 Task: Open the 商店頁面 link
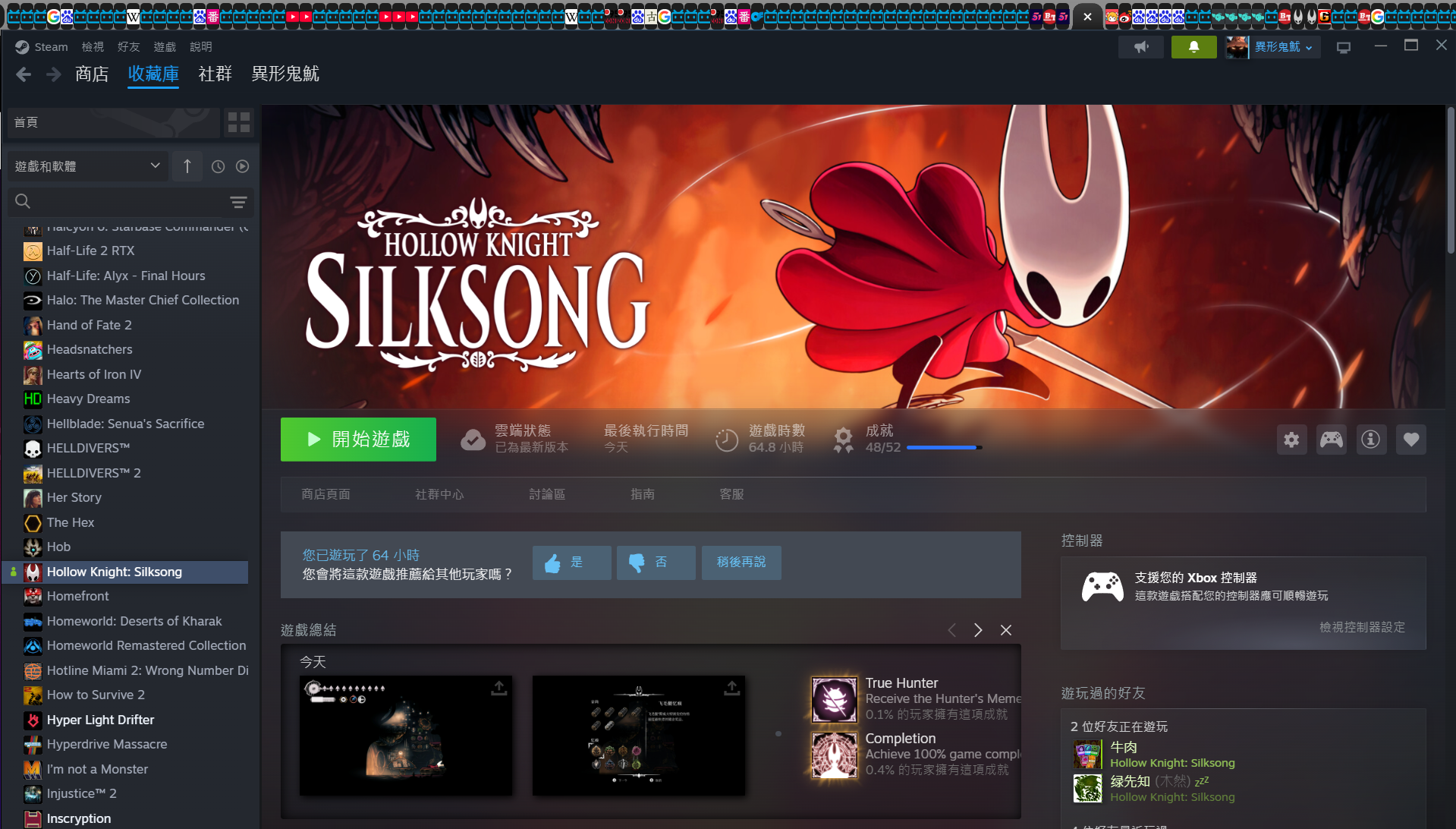[x=326, y=494]
